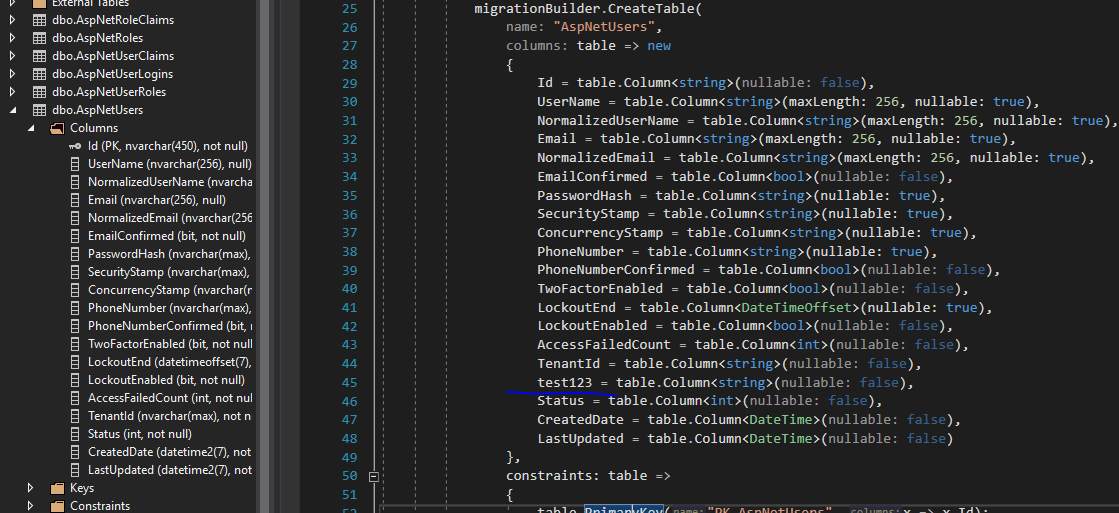The height and width of the screenshot is (513, 1119).
Task: Click the column icon beside AccessFailedCount
Action: click(x=75, y=398)
